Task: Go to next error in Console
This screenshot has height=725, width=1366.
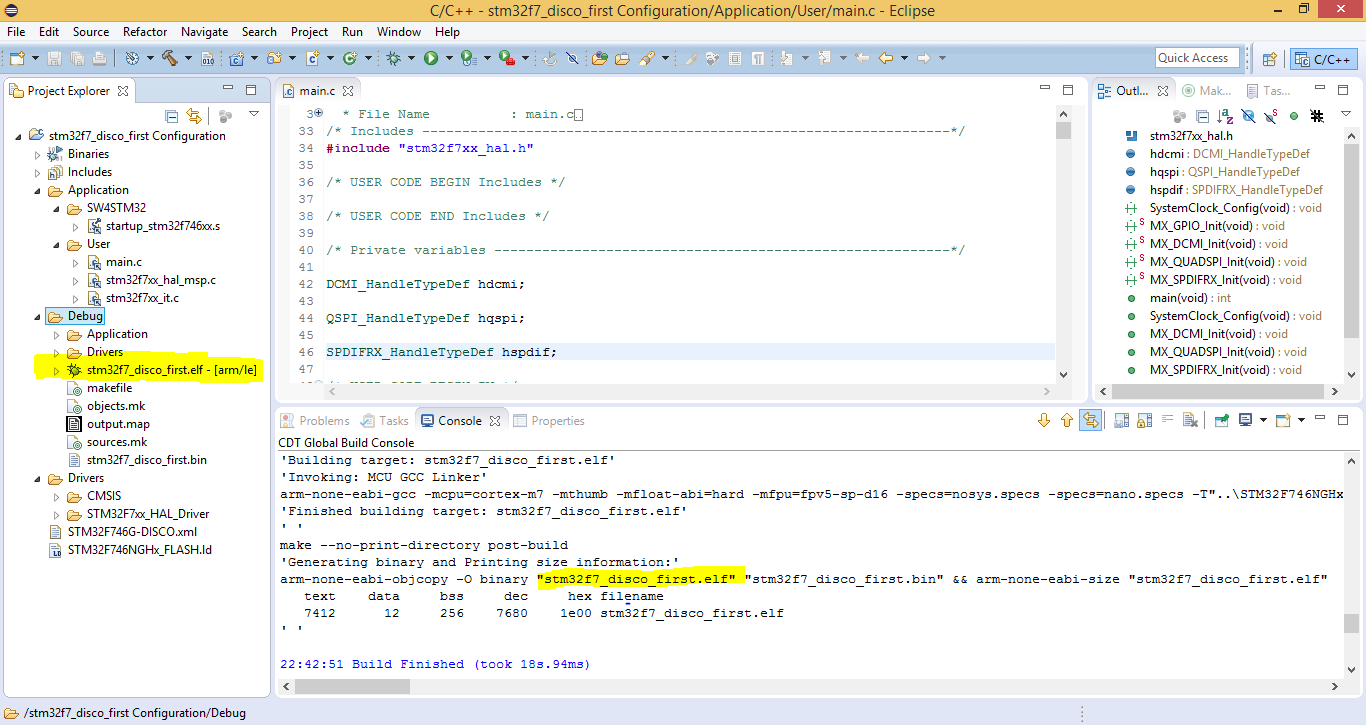Action: coord(1045,421)
